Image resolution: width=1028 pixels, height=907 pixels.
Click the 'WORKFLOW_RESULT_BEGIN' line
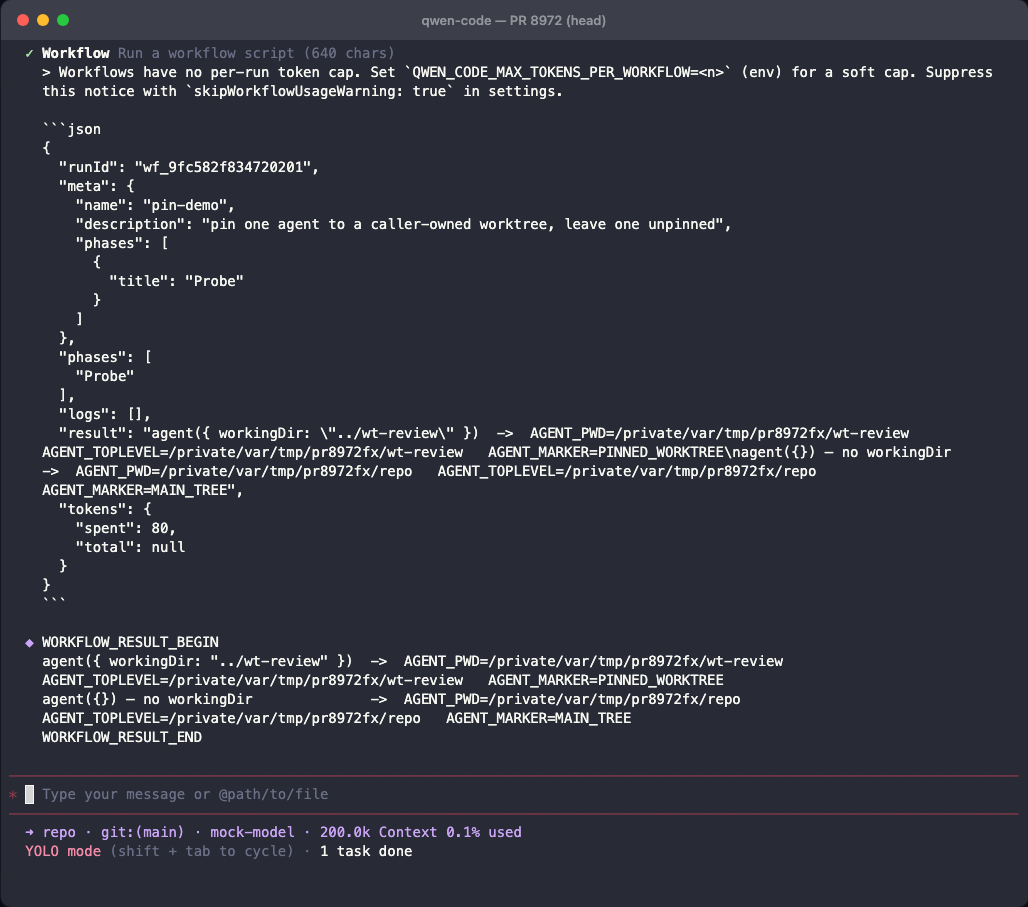click(x=130, y=643)
